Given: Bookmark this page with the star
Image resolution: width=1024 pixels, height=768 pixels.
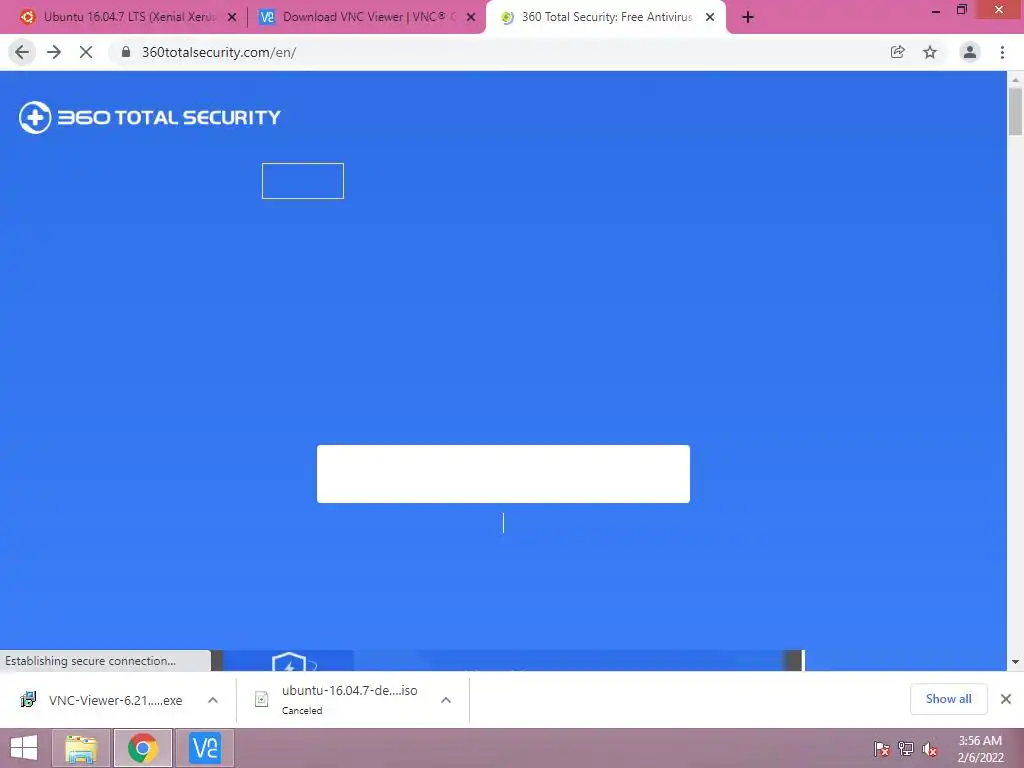Looking at the screenshot, I should point(930,52).
